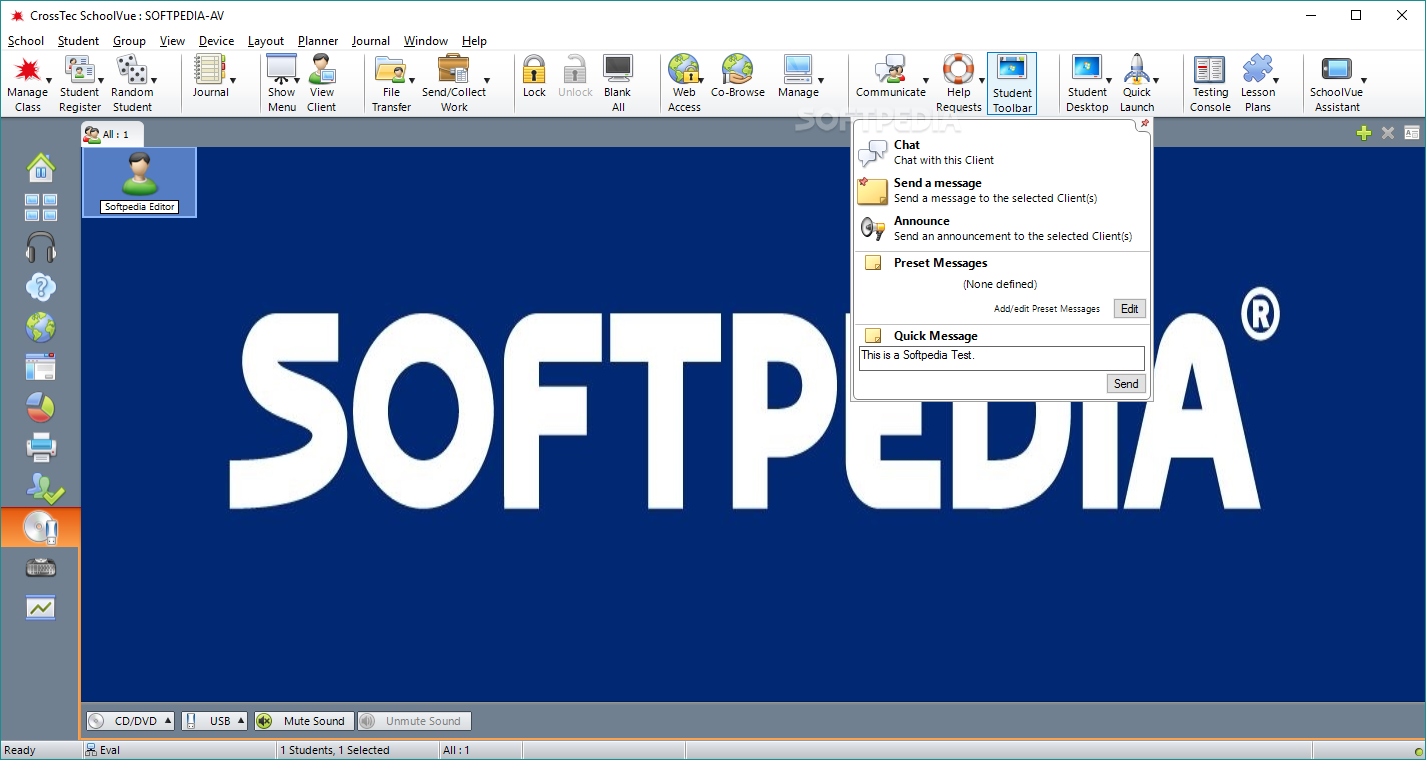Viewport: 1426px width, 760px height.
Task: Select the 'All : 1' group tab
Action: point(113,134)
